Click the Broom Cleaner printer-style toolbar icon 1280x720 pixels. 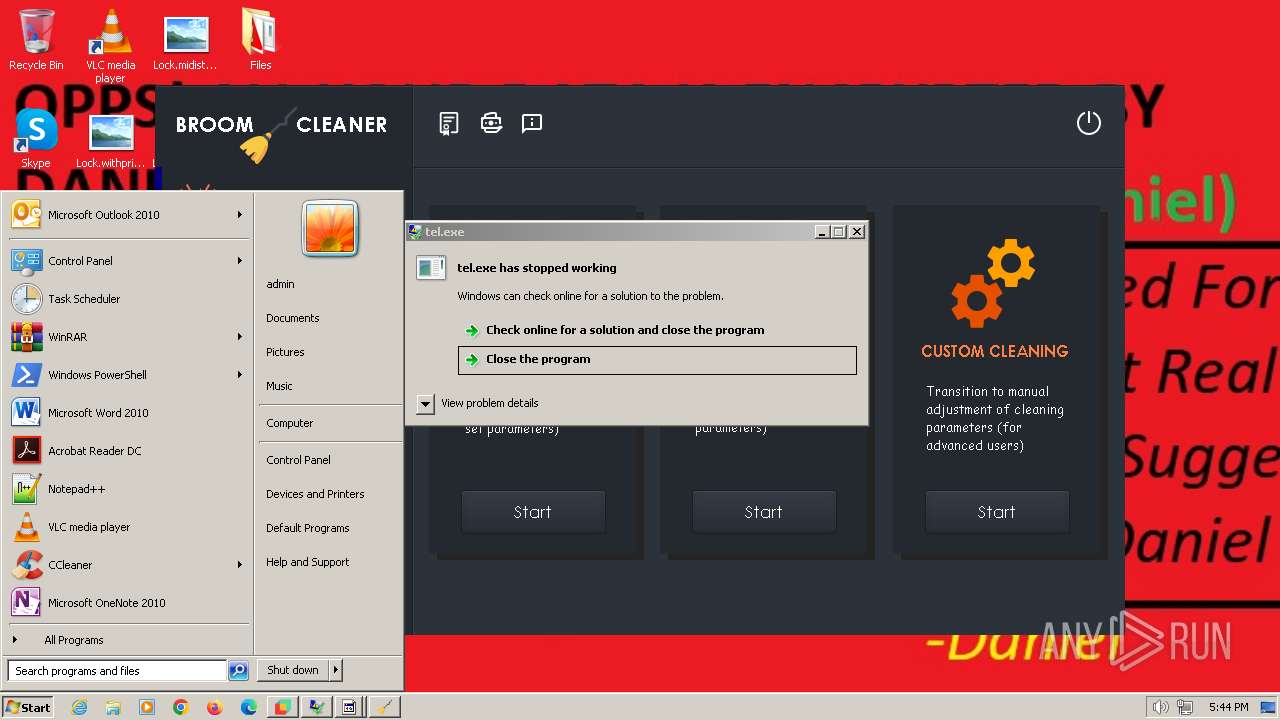491,123
